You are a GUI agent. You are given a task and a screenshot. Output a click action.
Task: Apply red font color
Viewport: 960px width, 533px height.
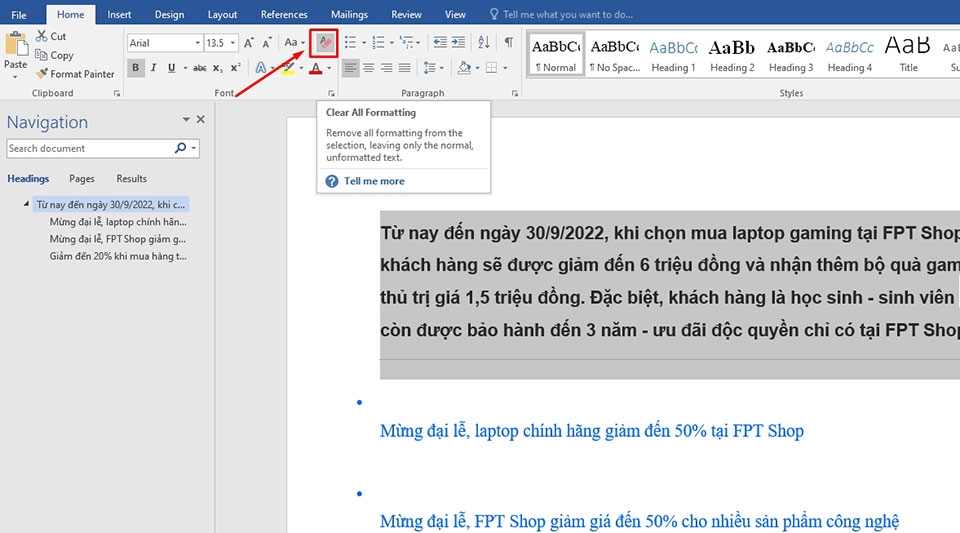pyautogui.click(x=316, y=68)
